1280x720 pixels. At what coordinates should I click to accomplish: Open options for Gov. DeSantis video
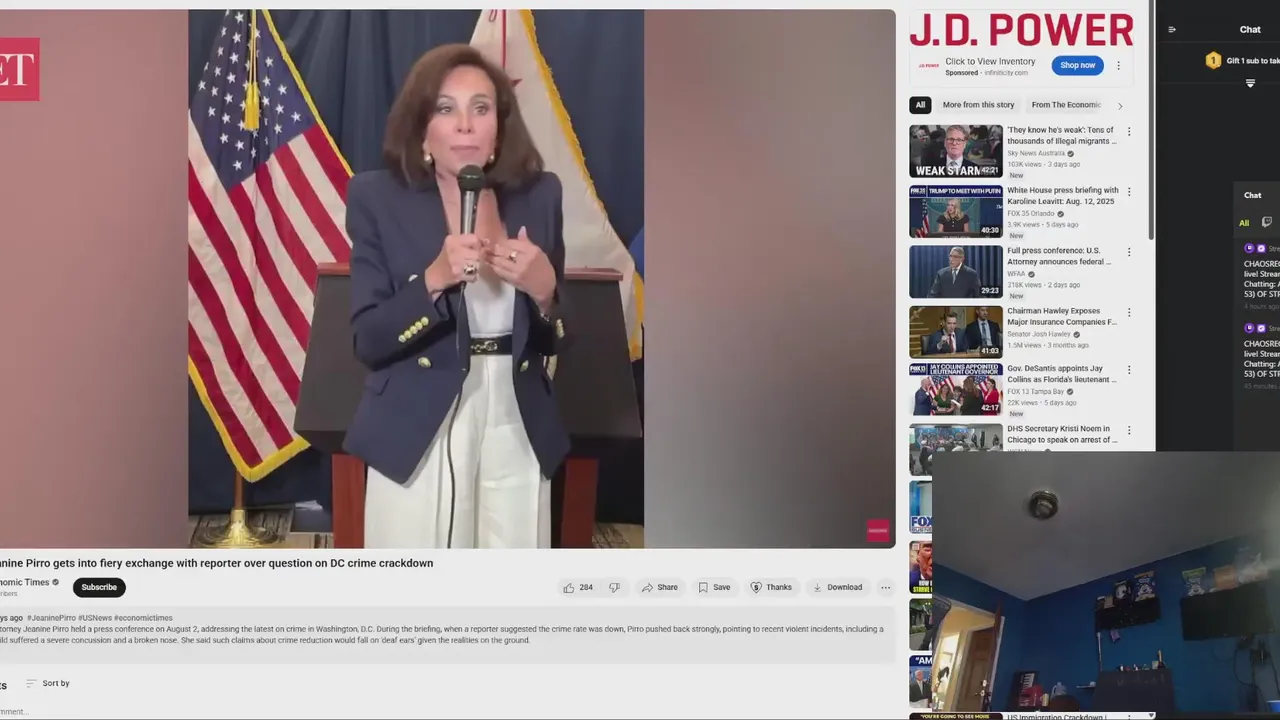(1129, 370)
